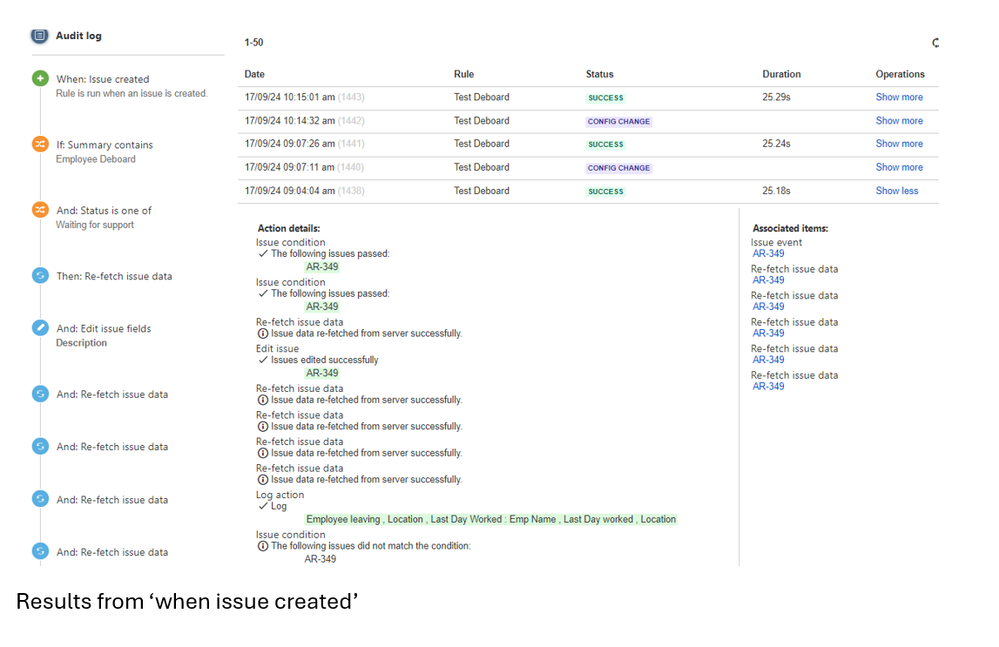999x647 pixels.
Task: Collapse details using 'Show less' on row 1438
Action: point(896,191)
